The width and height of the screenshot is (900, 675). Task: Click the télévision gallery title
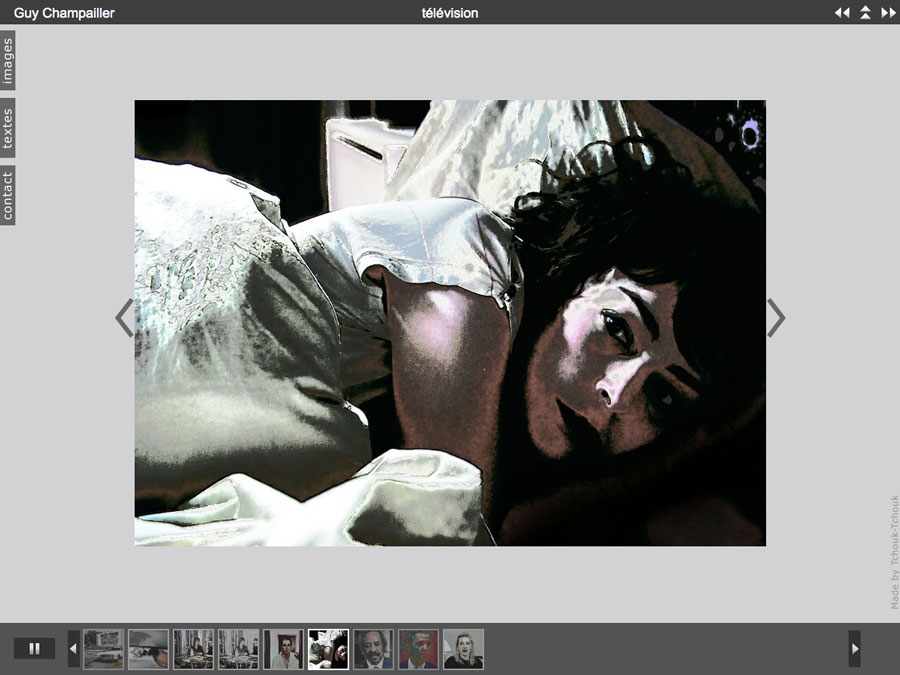pyautogui.click(x=450, y=13)
